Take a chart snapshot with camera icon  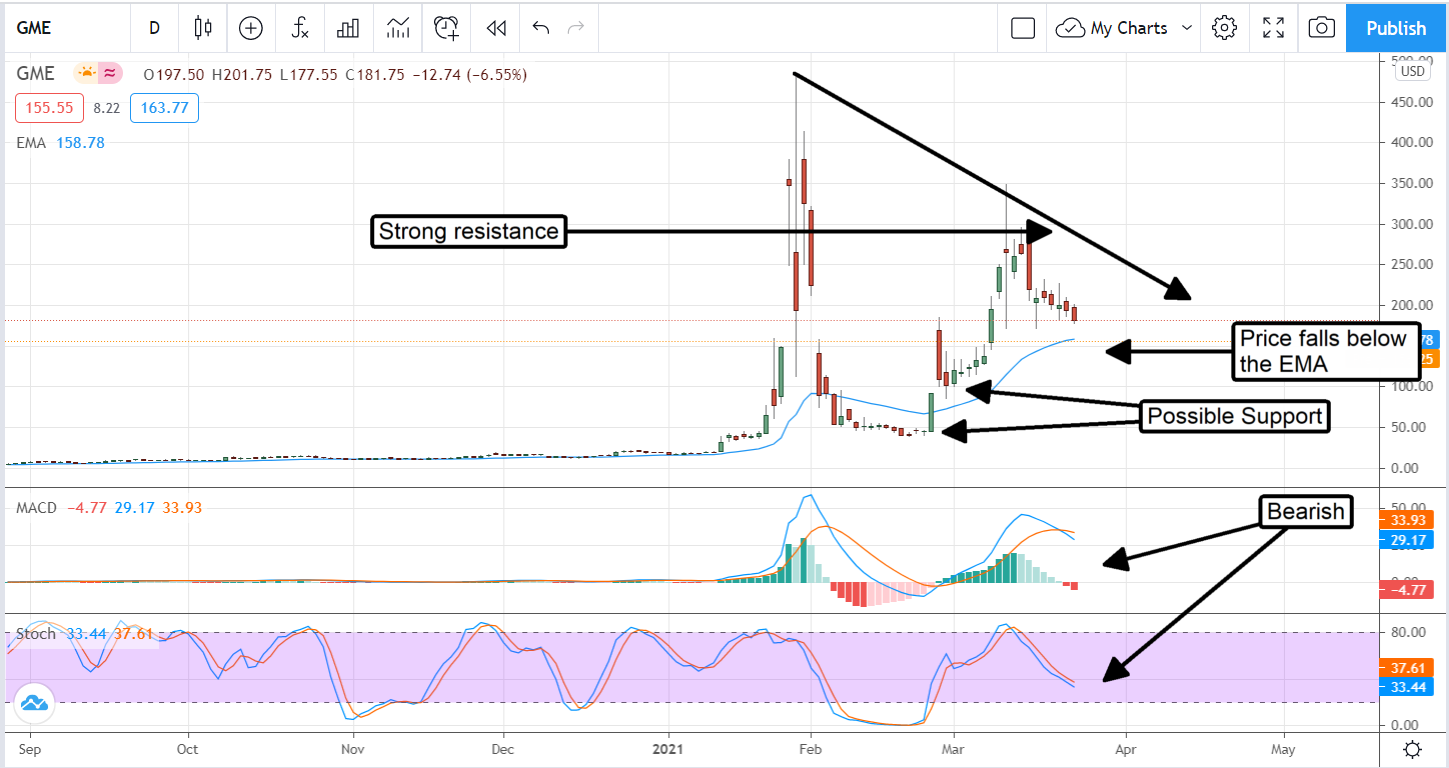point(1321,28)
